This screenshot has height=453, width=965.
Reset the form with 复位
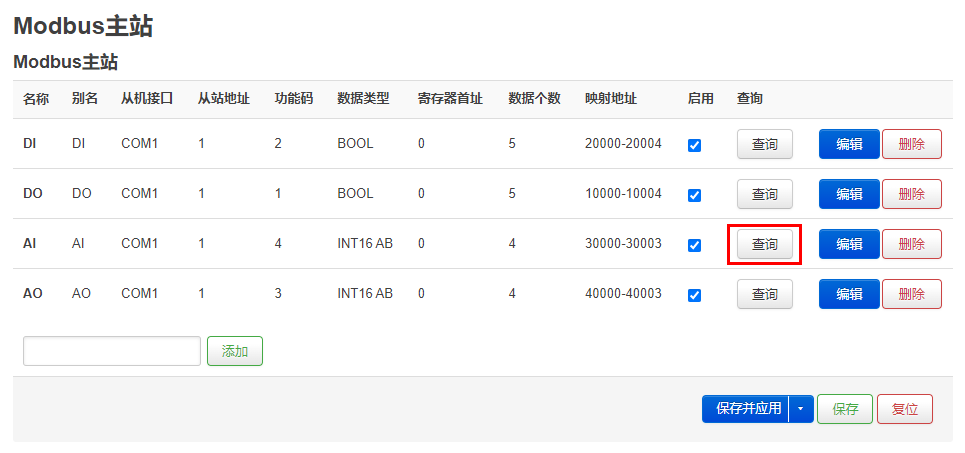tap(905, 409)
